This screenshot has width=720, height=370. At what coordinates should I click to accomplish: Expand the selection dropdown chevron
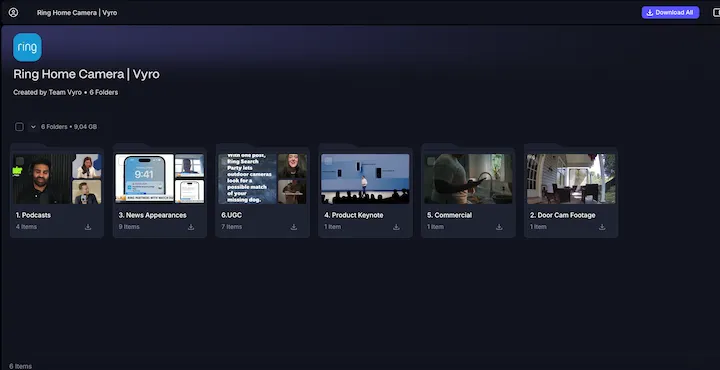(x=33, y=127)
